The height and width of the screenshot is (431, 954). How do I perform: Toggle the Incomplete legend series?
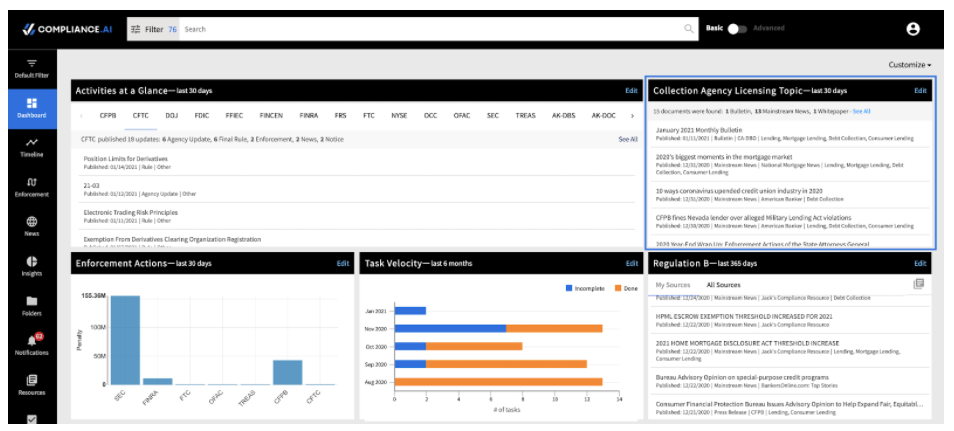(x=585, y=289)
